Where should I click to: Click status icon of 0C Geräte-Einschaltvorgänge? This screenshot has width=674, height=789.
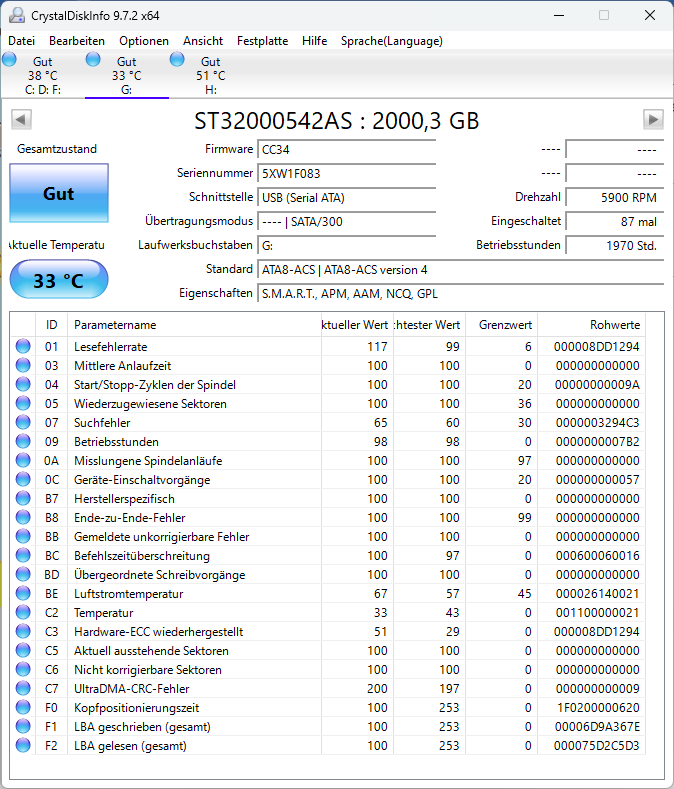point(23,480)
